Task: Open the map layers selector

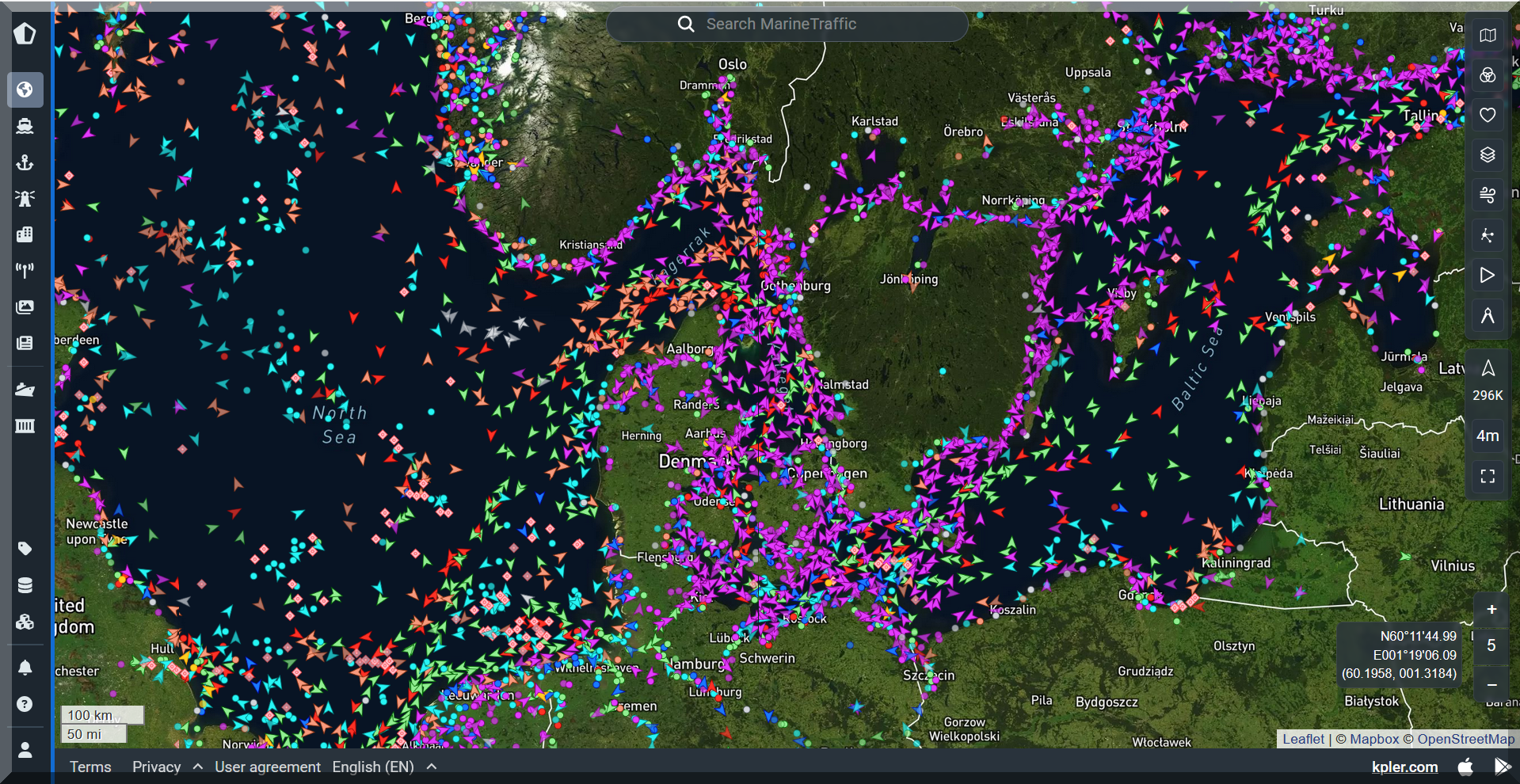Action: [x=1488, y=154]
